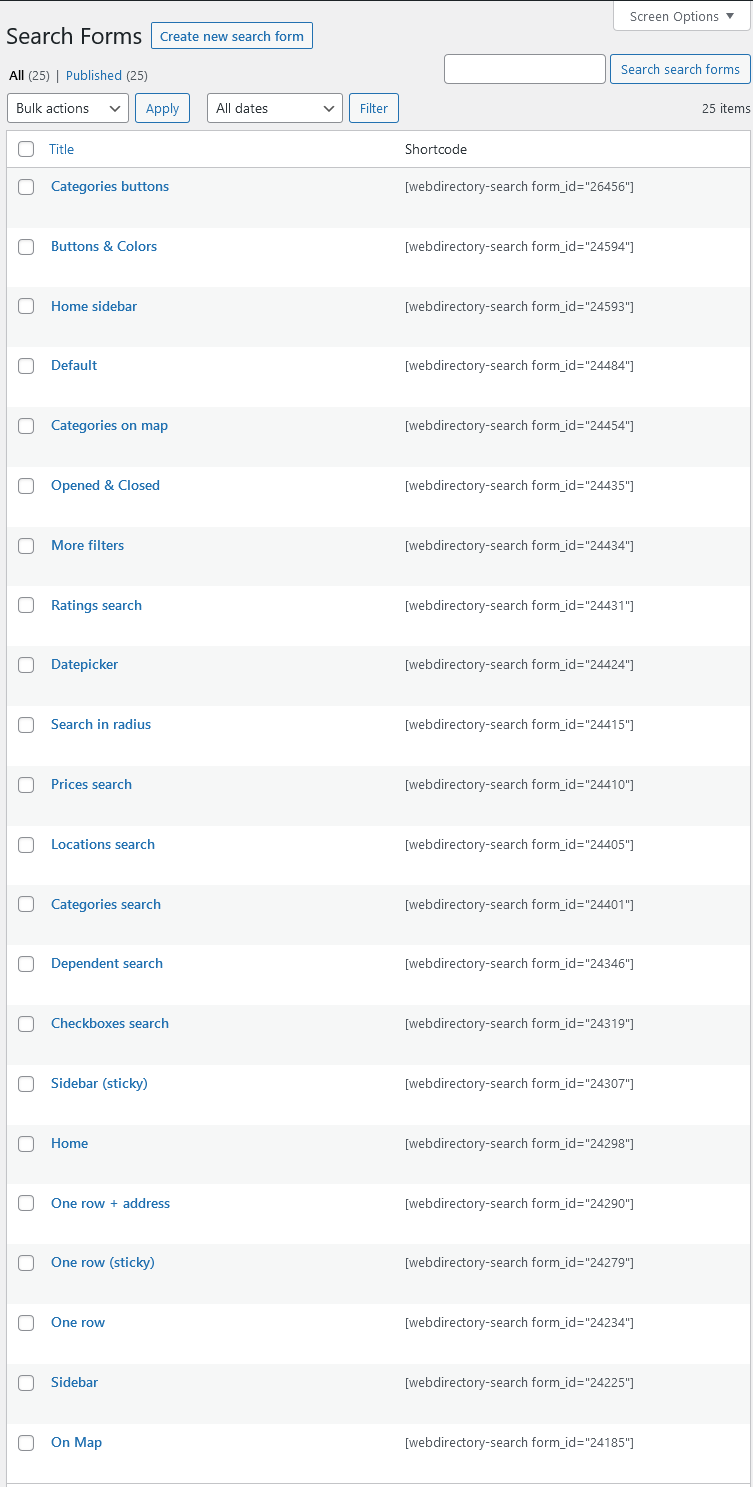This screenshot has height=1487, width=753.
Task: Expand the Bulk actions dropdown
Action: click(68, 108)
